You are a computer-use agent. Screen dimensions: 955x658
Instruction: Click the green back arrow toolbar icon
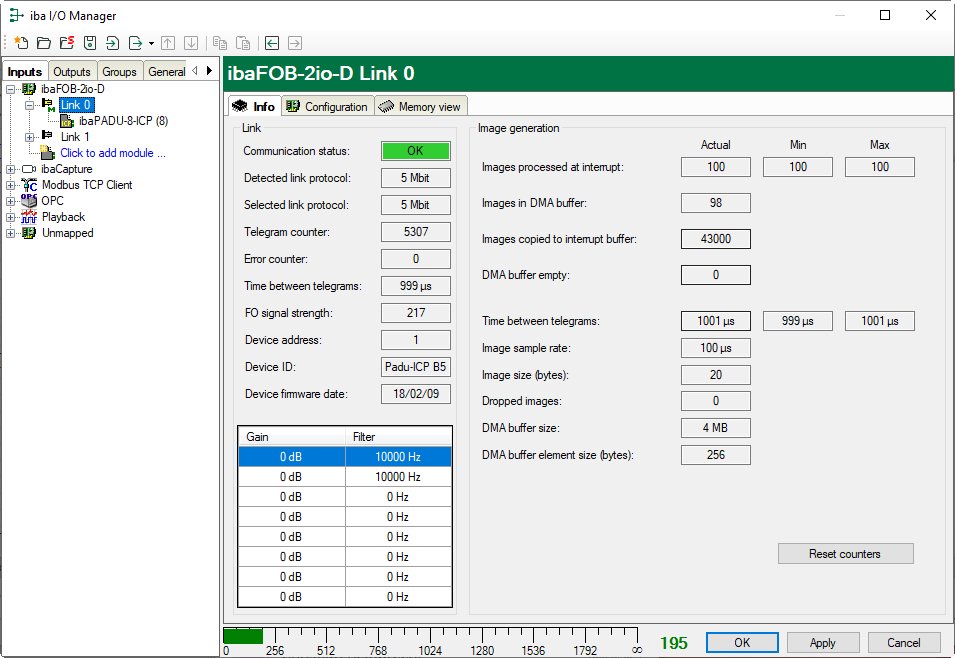pyautogui.click(x=271, y=43)
